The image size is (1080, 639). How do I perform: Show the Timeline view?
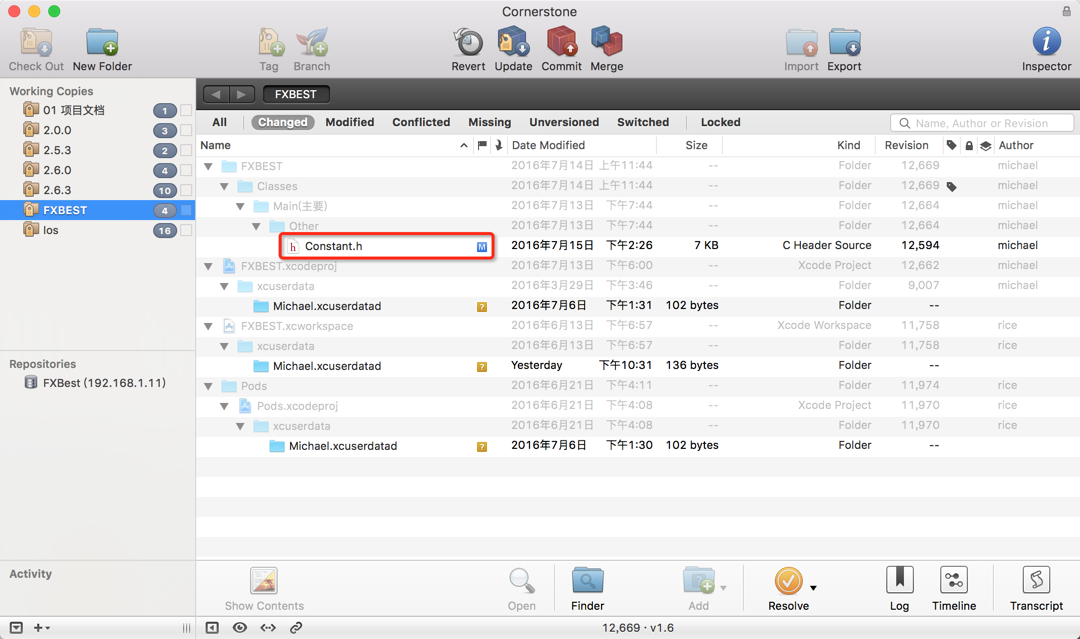(x=954, y=580)
